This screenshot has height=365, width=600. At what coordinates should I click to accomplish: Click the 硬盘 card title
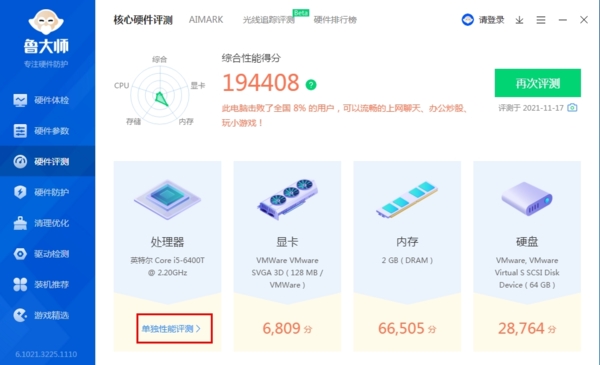[x=527, y=242]
